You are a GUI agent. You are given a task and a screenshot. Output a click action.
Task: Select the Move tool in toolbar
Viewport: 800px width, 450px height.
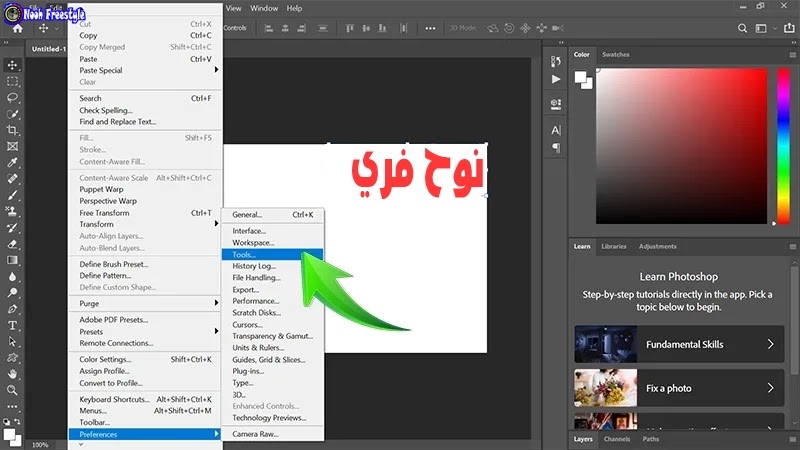pos(12,65)
